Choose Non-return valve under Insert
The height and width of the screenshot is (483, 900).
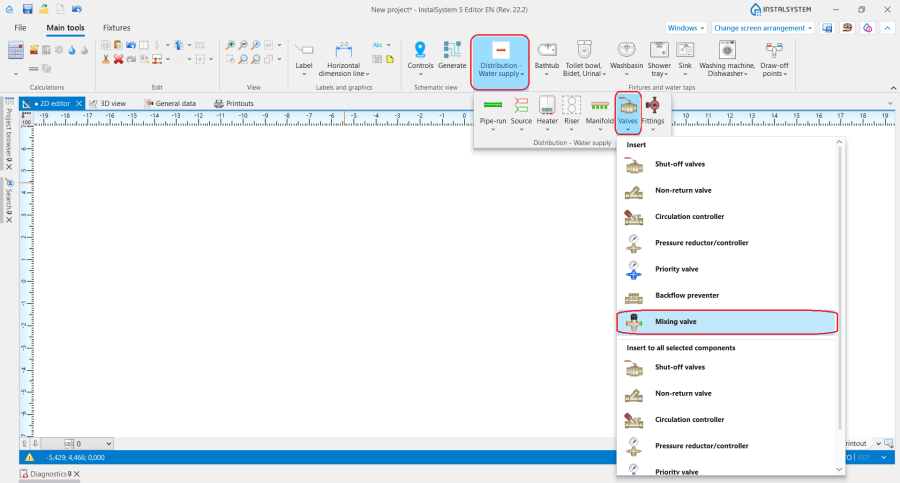727,191
